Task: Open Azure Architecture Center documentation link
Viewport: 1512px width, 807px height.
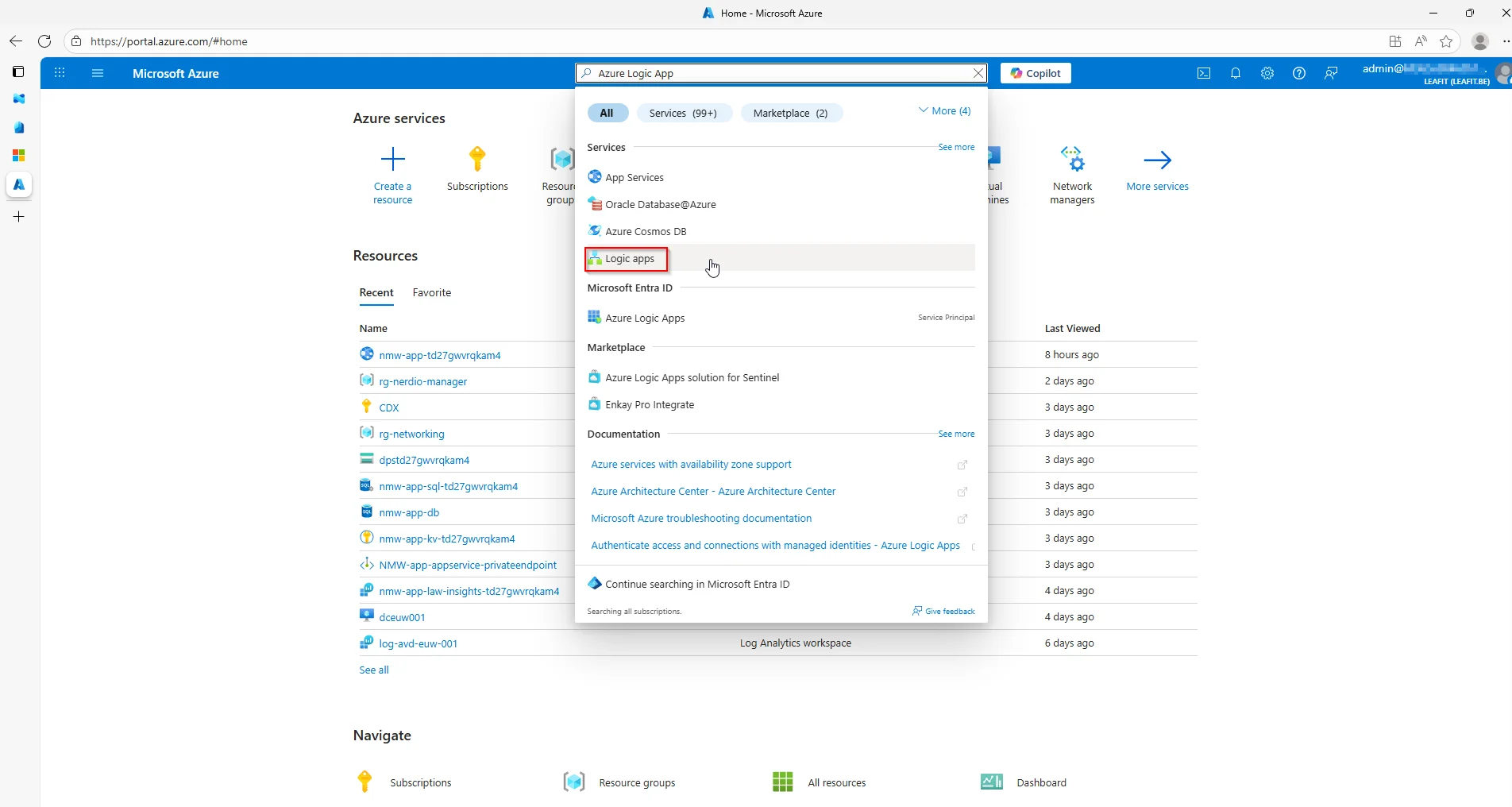Action: 713,491
